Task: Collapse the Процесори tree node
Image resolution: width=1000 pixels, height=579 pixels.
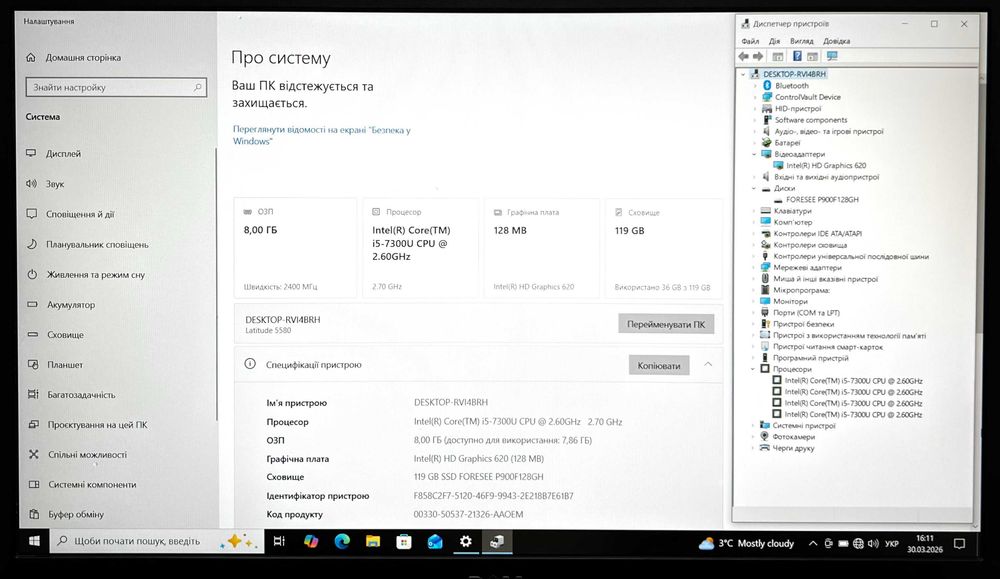Action: [x=754, y=369]
